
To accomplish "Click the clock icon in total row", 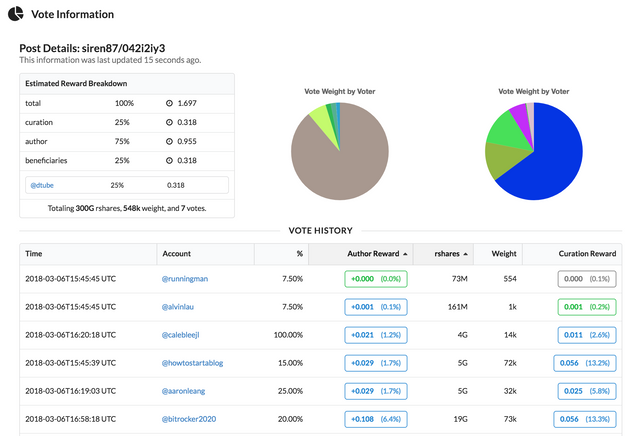I will (x=169, y=103).
